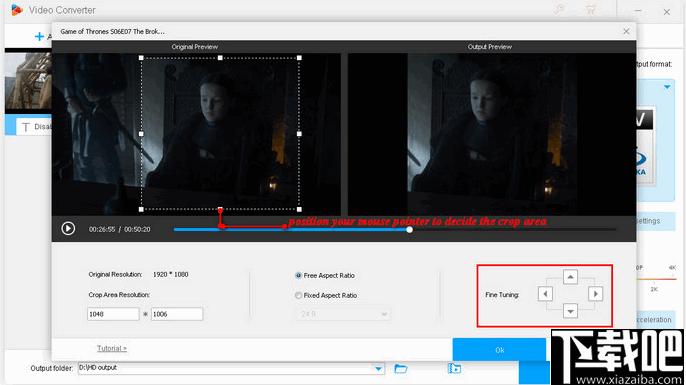The height and width of the screenshot is (385, 686).
Task: Nudge crop area right with Fine Tuning arrow
Action: (x=595, y=294)
